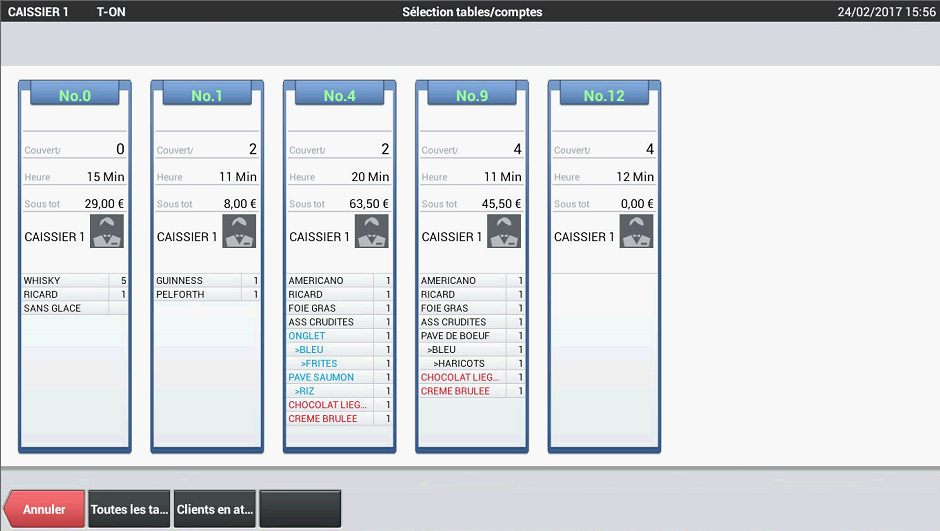Click the cashier avatar on table No.1
The width and height of the screenshot is (940, 531).
point(239,231)
